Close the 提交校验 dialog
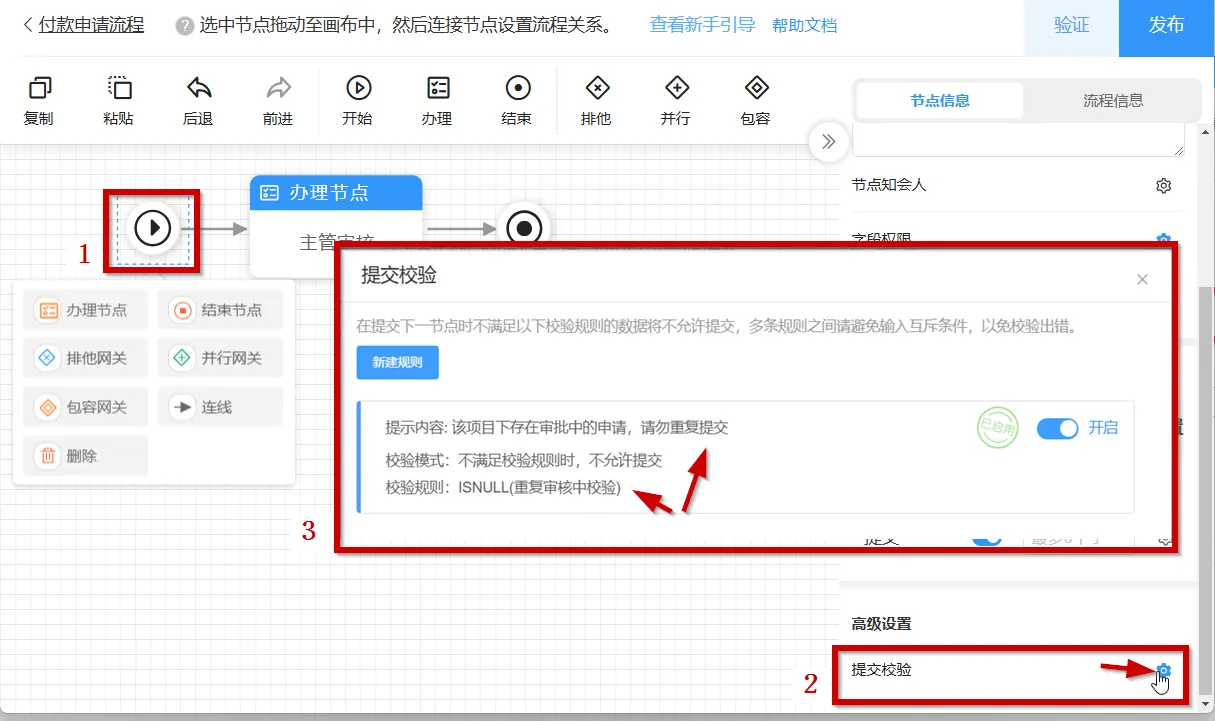The height and width of the screenshot is (721, 1215). pyautogui.click(x=1142, y=280)
